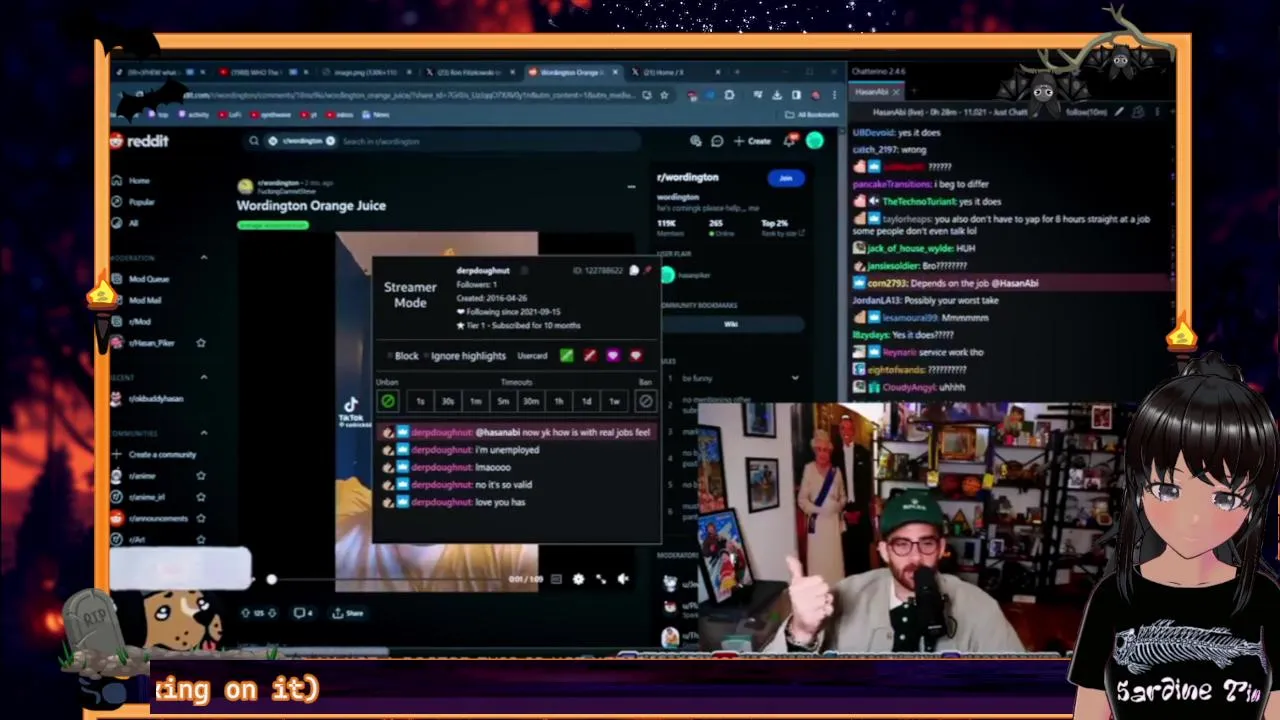Open All feed in Reddit sidebar

(x=133, y=223)
